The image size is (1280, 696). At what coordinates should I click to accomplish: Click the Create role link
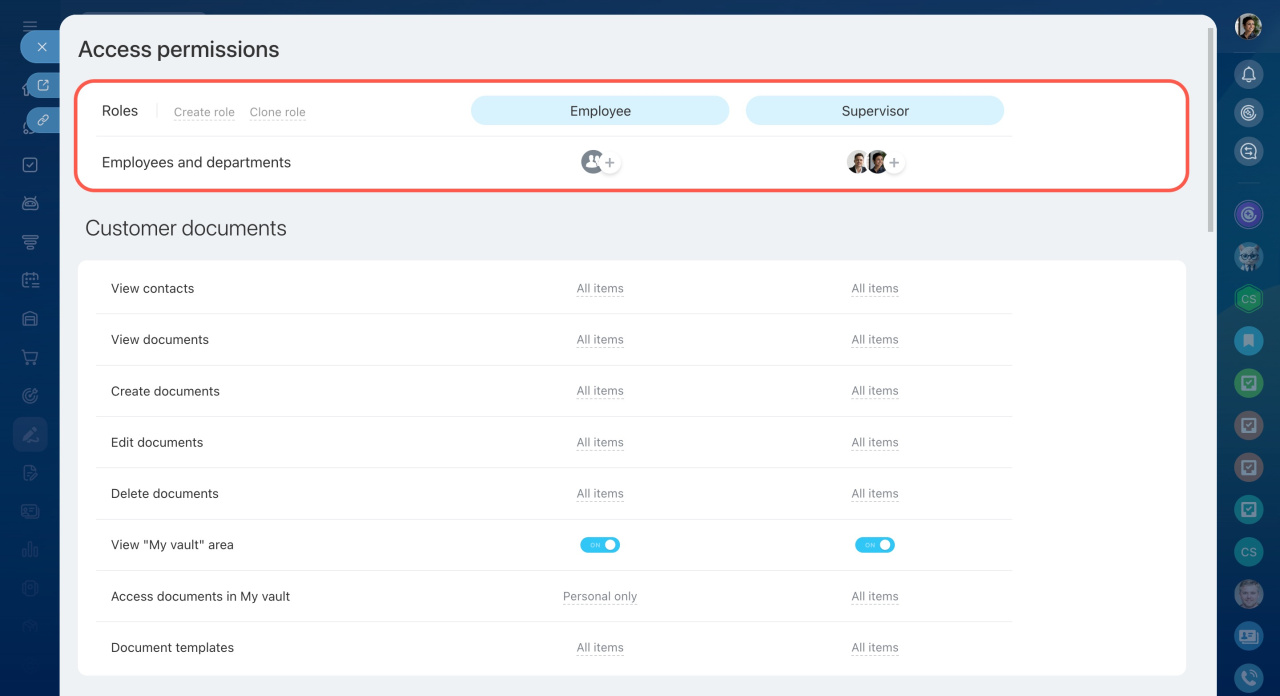(204, 112)
